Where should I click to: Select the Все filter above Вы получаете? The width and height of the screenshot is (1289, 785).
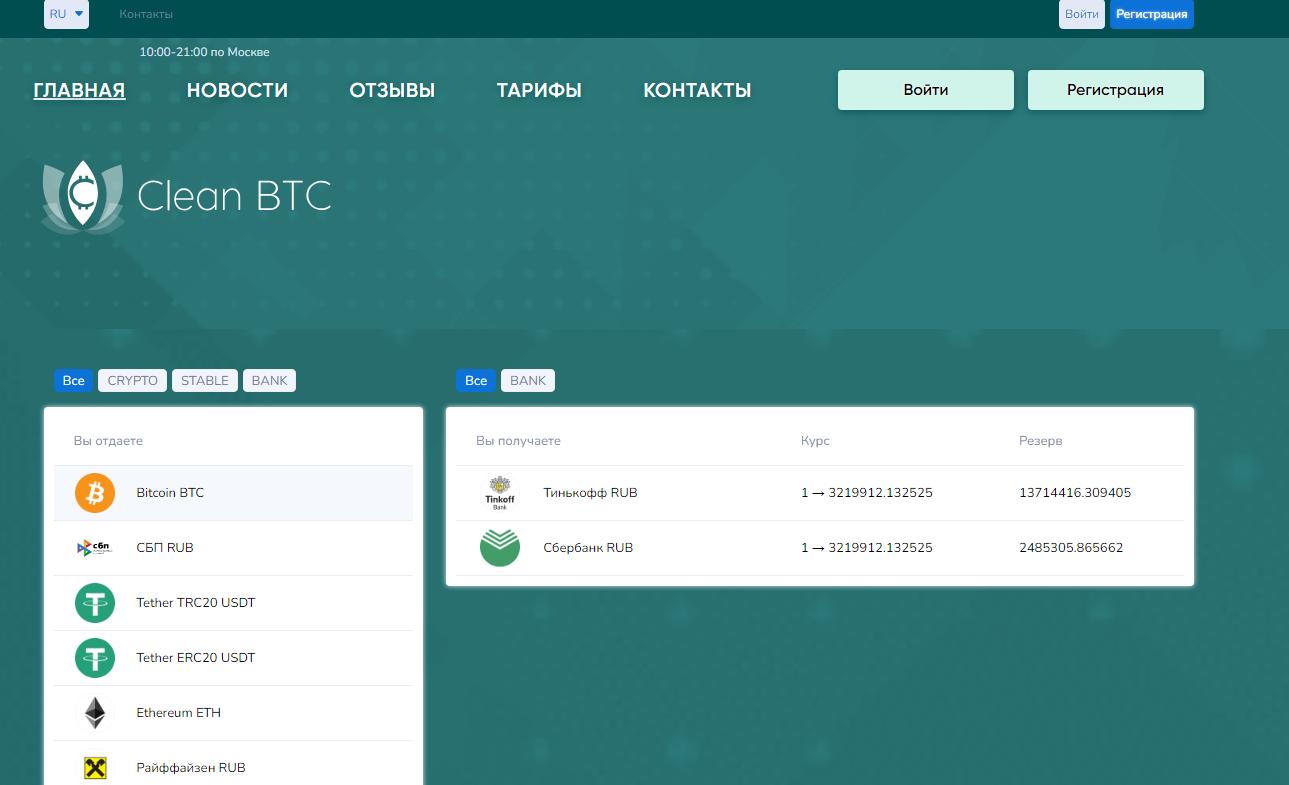476,381
